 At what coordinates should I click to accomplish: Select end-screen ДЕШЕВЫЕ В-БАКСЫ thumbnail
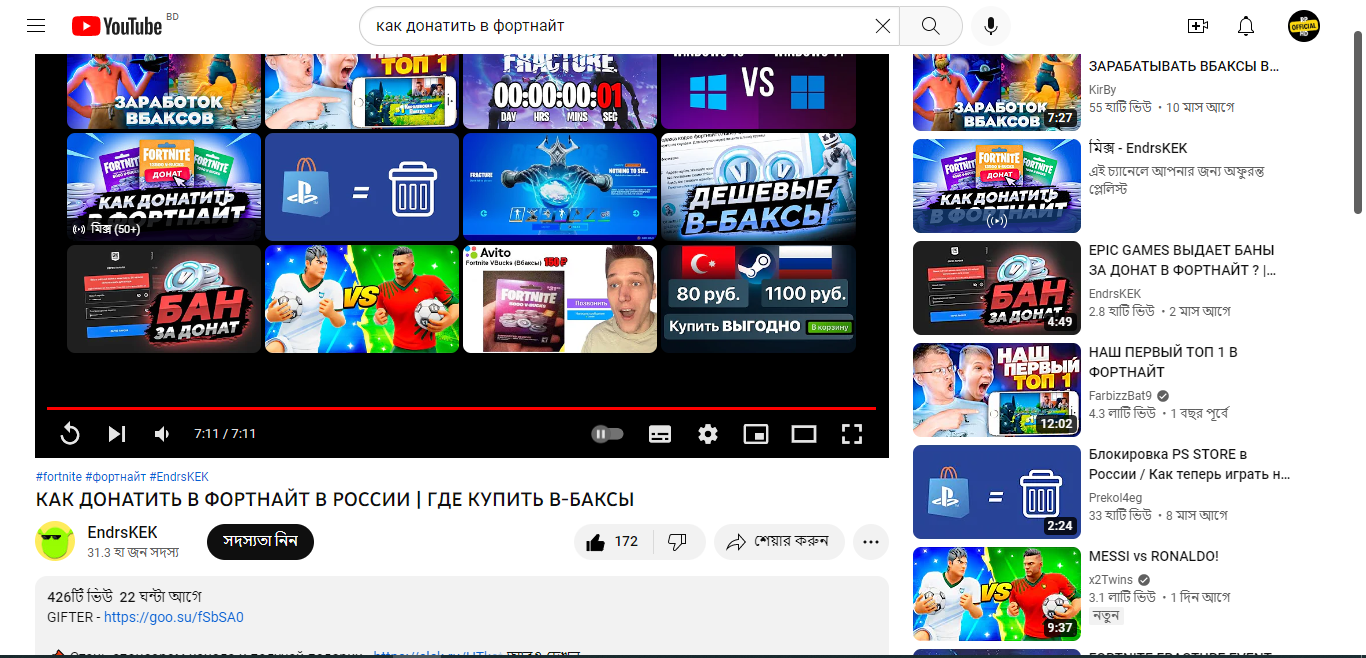click(758, 187)
